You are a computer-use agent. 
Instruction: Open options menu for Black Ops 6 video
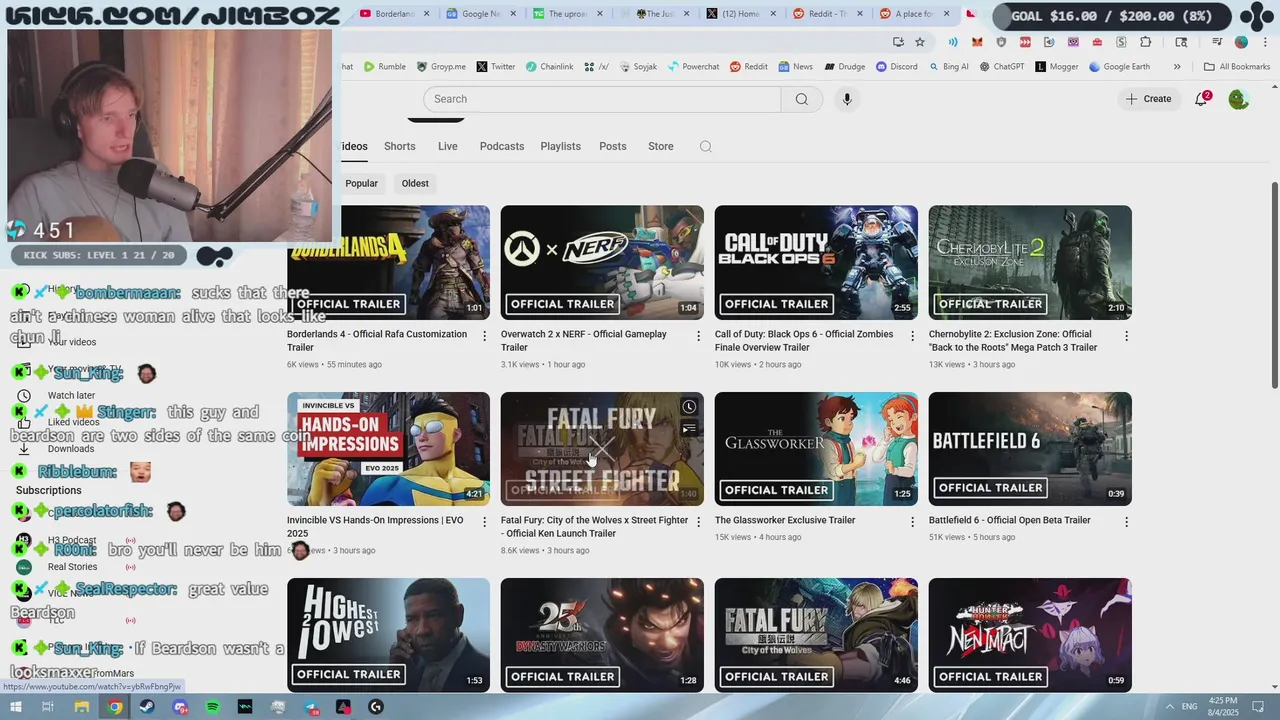[912, 336]
